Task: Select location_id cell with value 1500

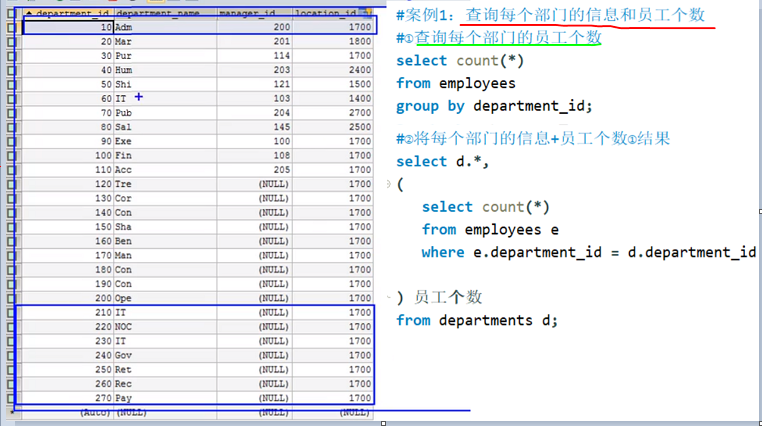Action: [x=333, y=85]
